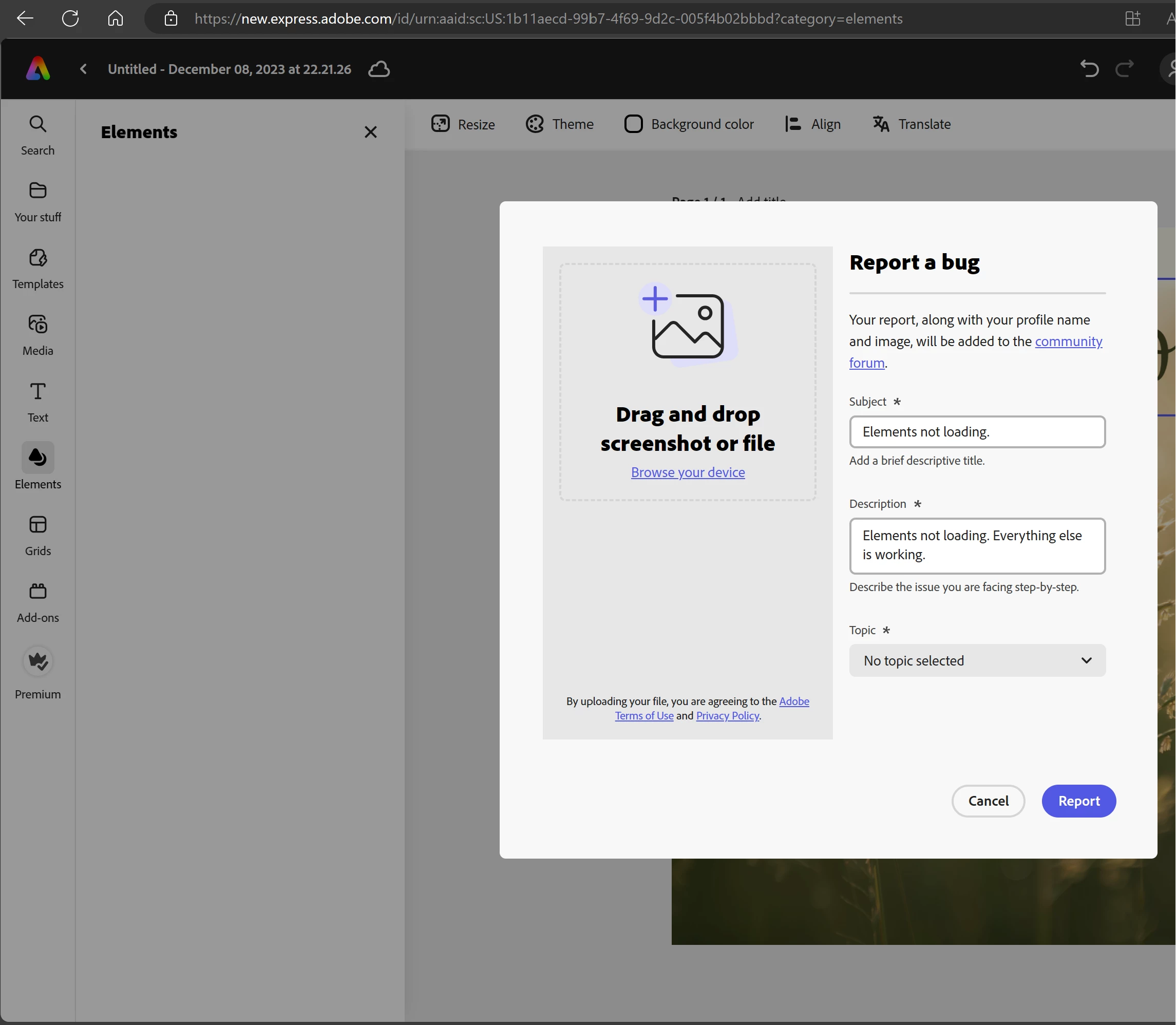Click the Adobe Express home logo
The height and width of the screenshot is (1025, 1176).
pyautogui.click(x=38, y=69)
